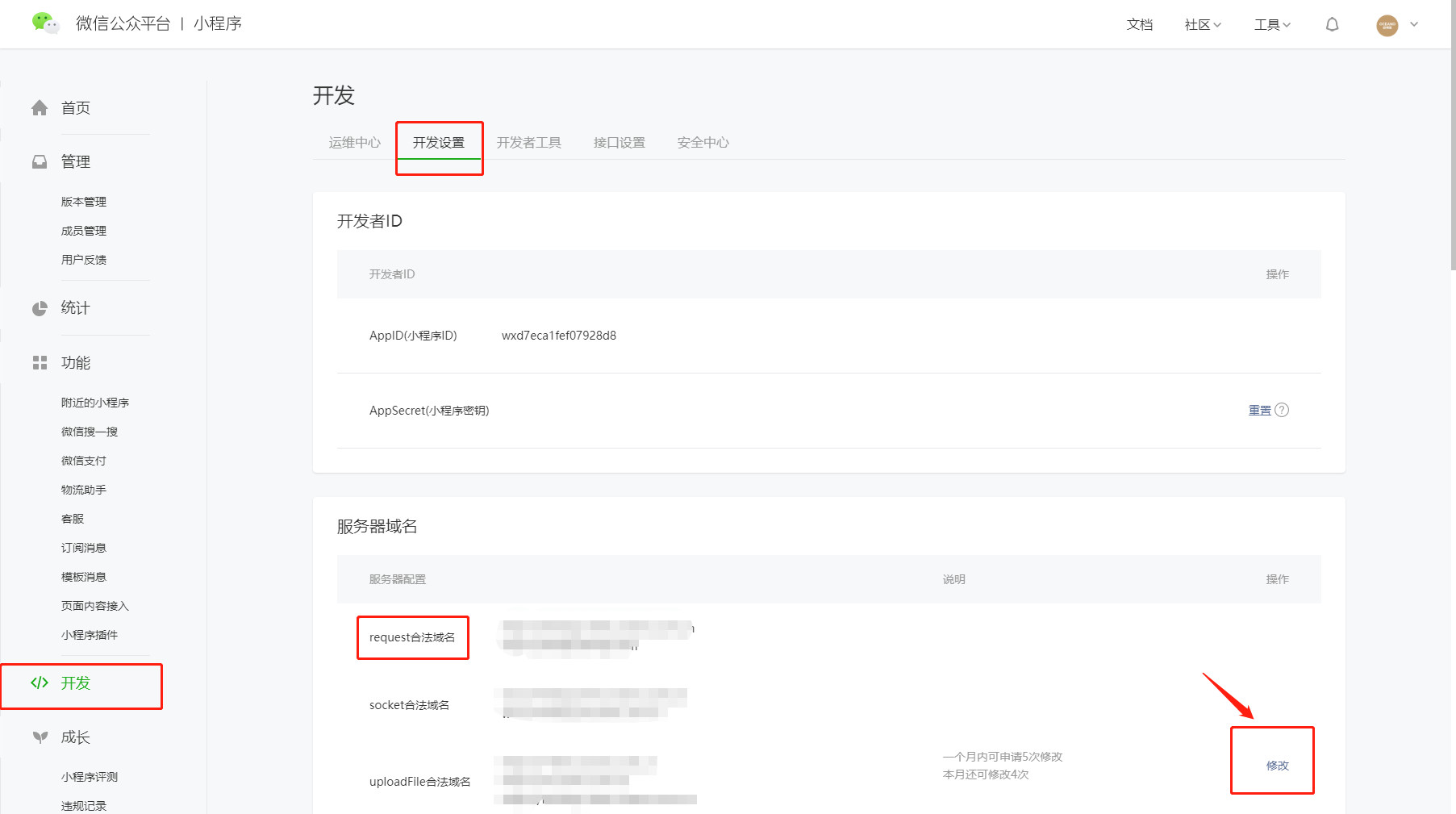Open the 社区 dropdown menu

1203,25
